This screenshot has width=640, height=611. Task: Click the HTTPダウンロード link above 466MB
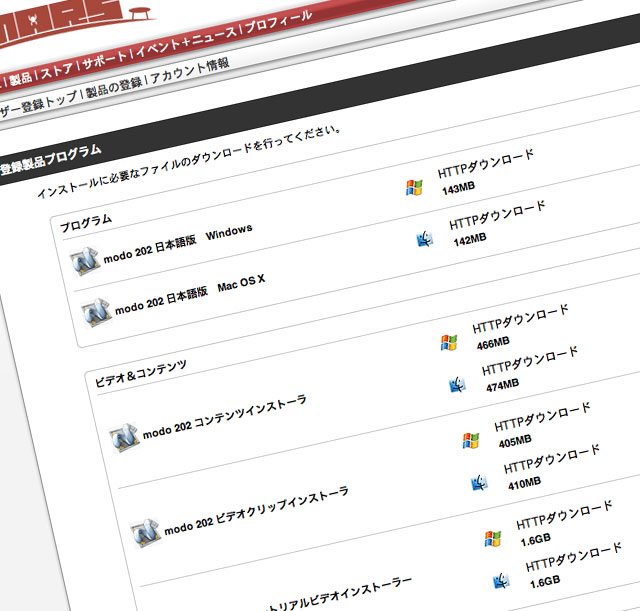tap(520, 319)
